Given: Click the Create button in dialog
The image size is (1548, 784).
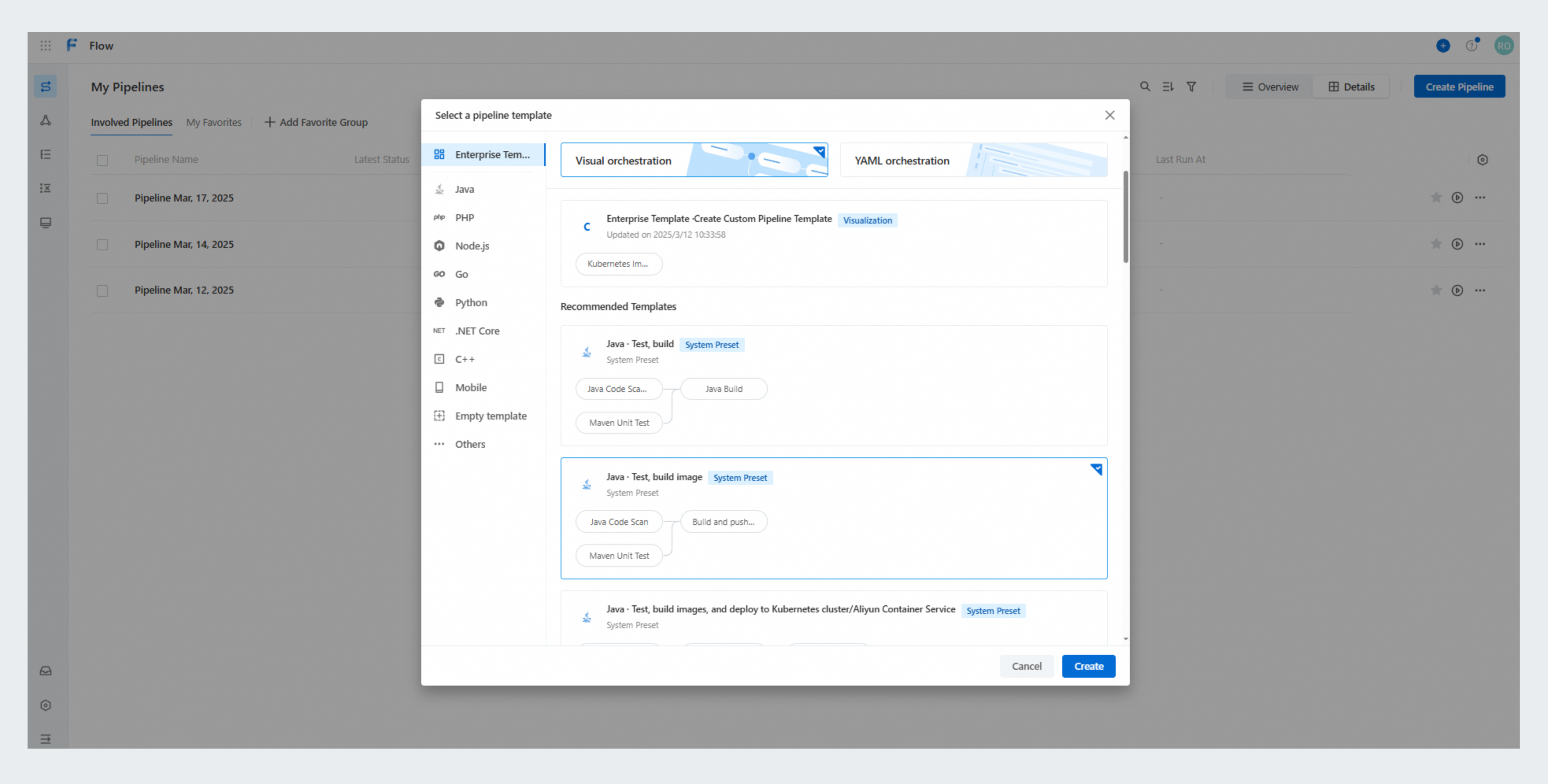Looking at the screenshot, I should [1088, 666].
